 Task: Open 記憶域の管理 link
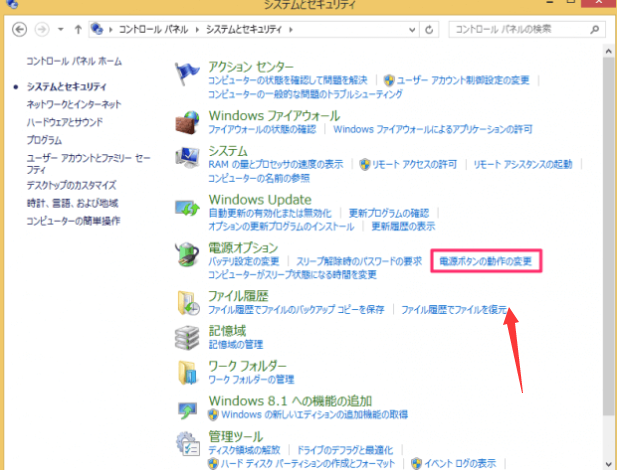(x=236, y=344)
